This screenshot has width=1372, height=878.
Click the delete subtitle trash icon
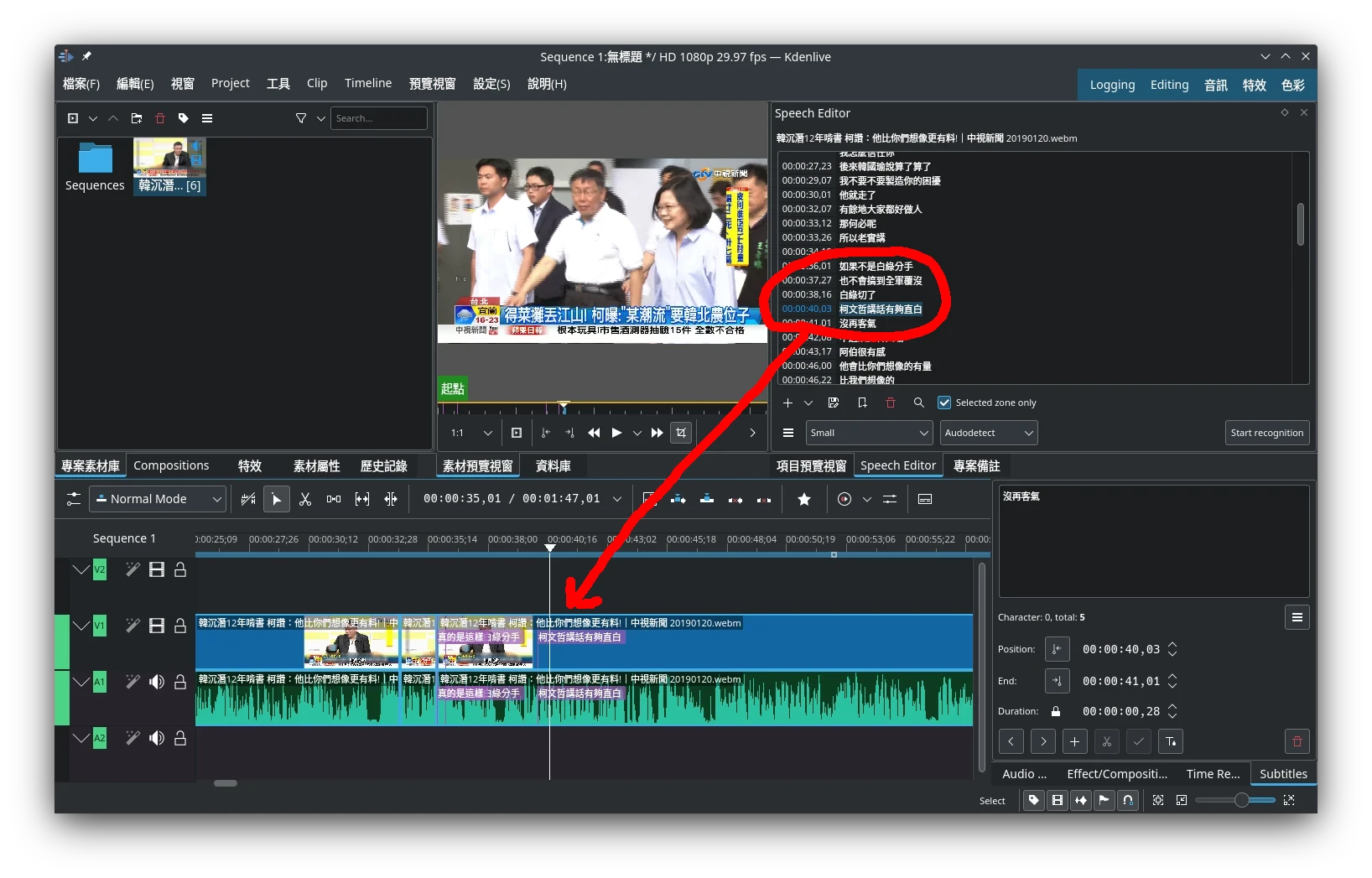(x=1297, y=741)
